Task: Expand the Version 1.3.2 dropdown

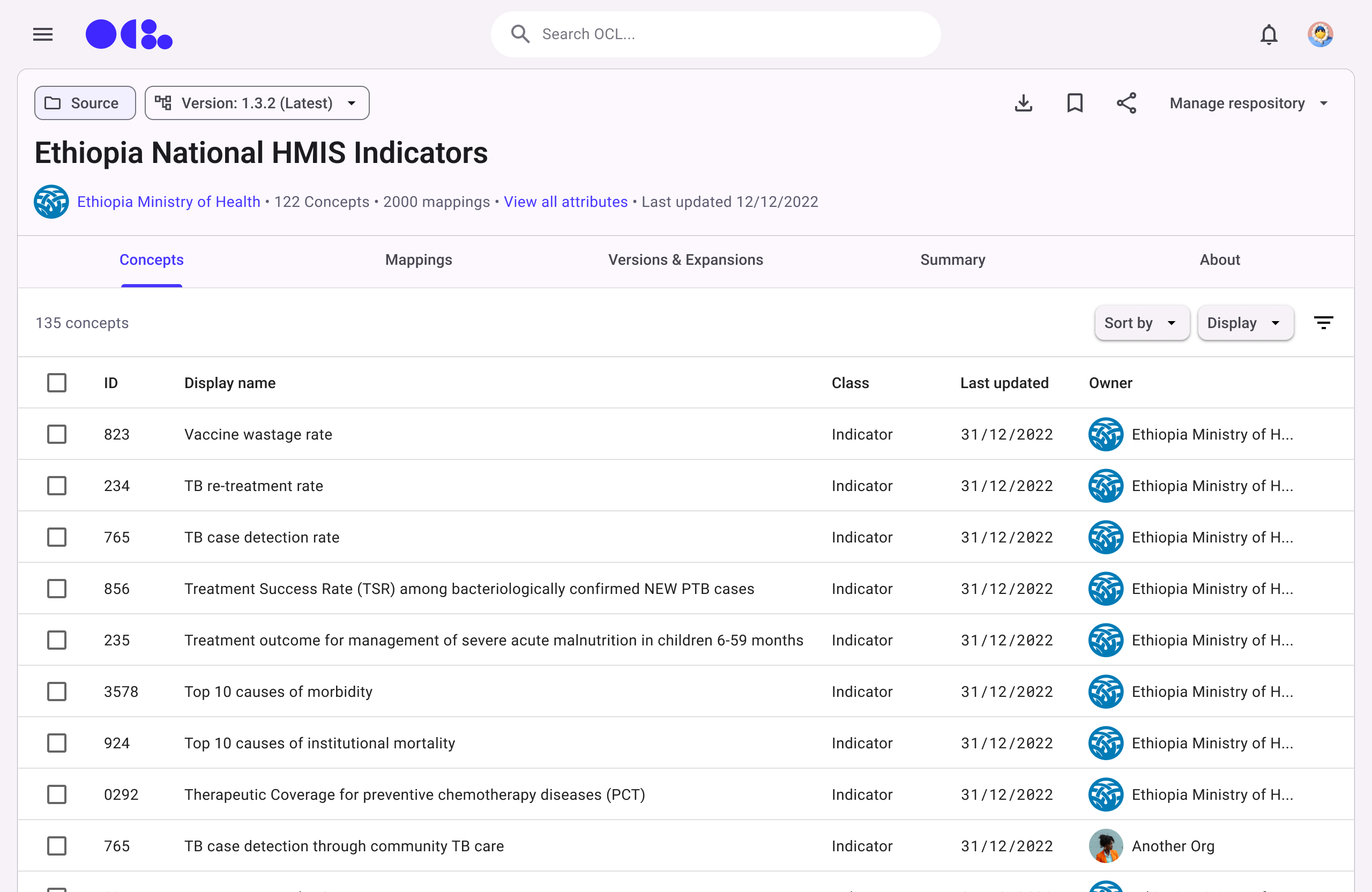Action: (x=257, y=103)
